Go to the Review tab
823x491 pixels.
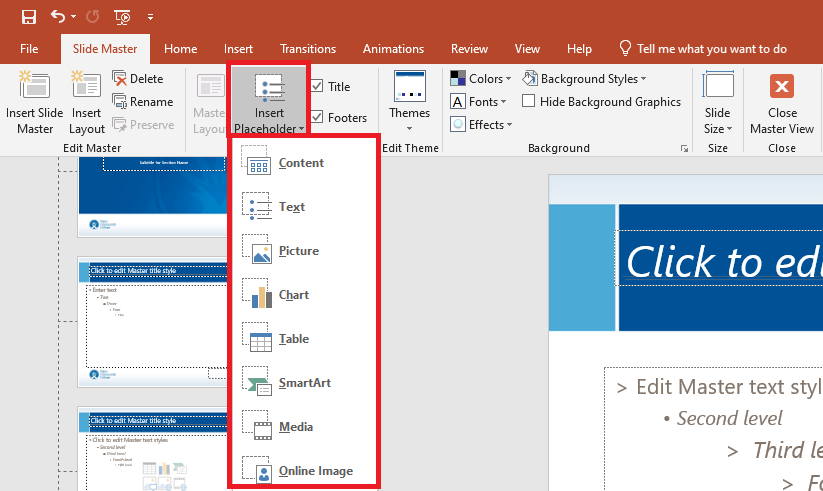click(x=469, y=49)
